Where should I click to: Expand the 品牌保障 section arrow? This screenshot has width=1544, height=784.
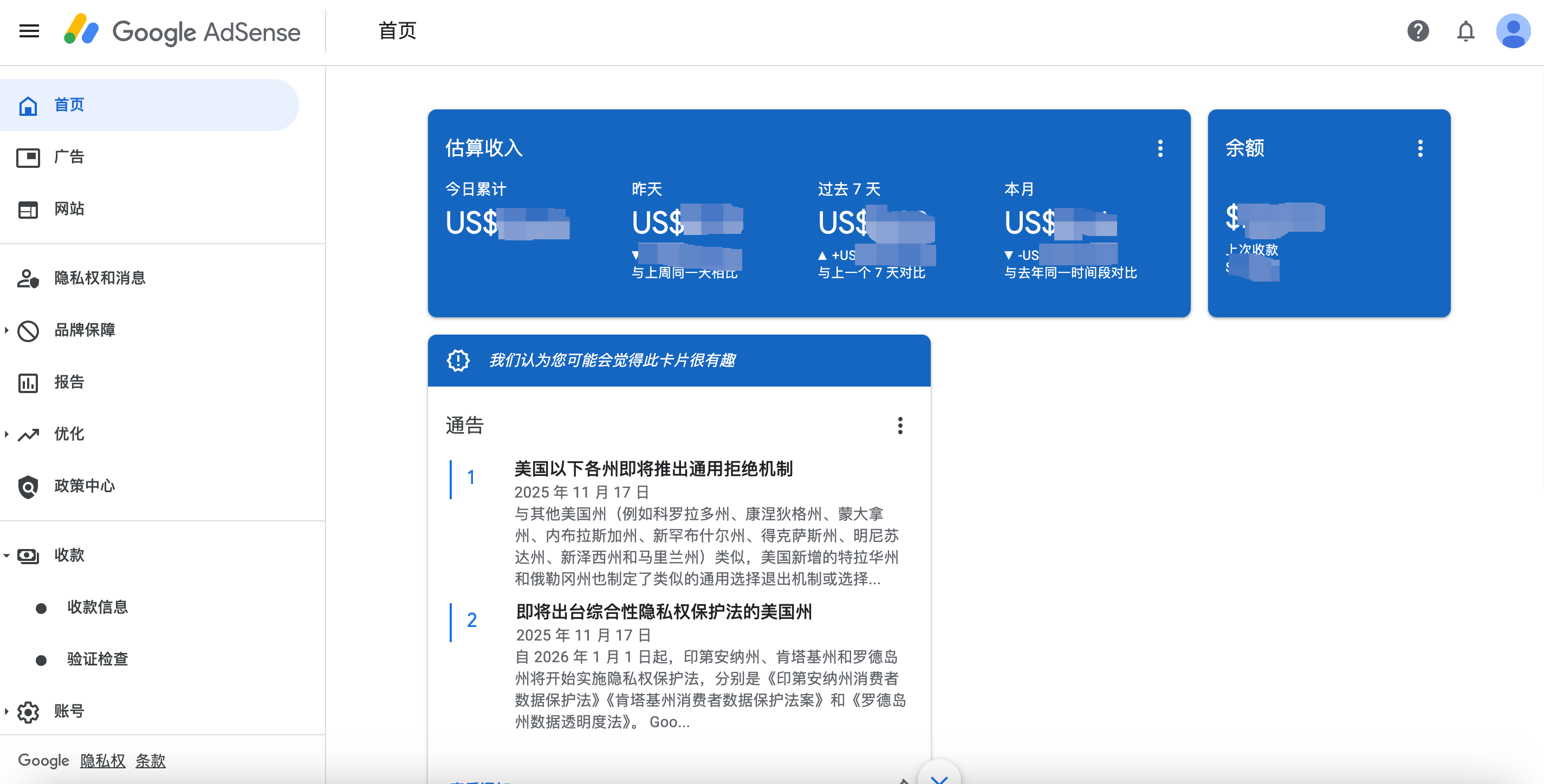6,330
